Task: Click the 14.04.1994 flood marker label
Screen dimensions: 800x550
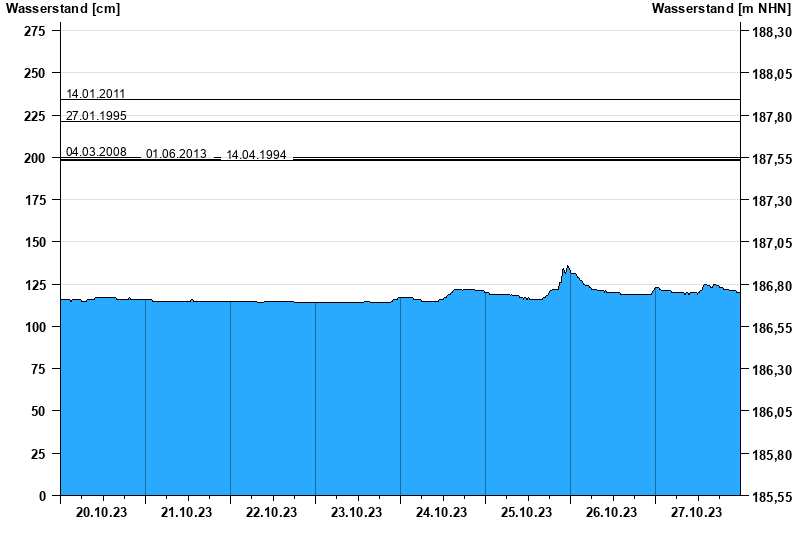Action: [256, 155]
